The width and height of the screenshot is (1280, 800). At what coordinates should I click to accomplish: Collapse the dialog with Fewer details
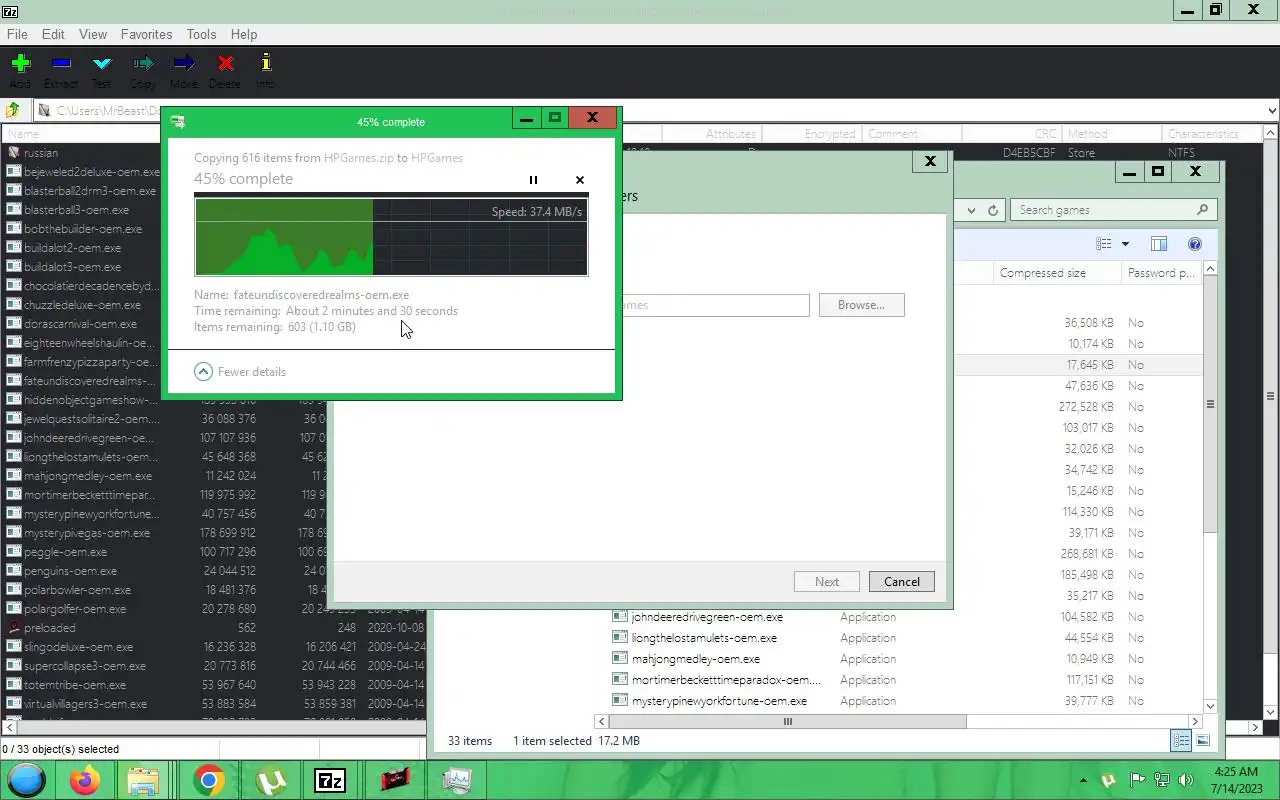pos(240,371)
